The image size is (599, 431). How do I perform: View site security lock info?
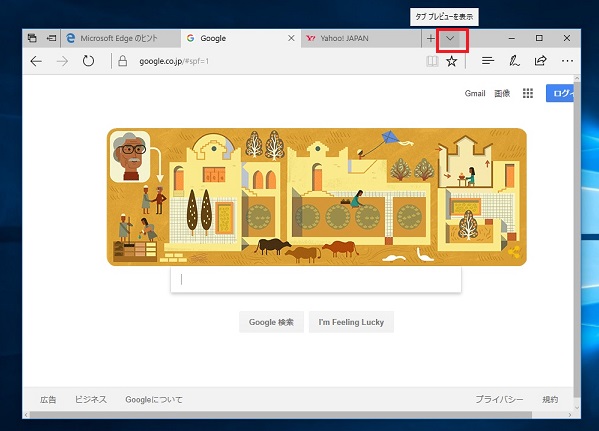(123, 61)
